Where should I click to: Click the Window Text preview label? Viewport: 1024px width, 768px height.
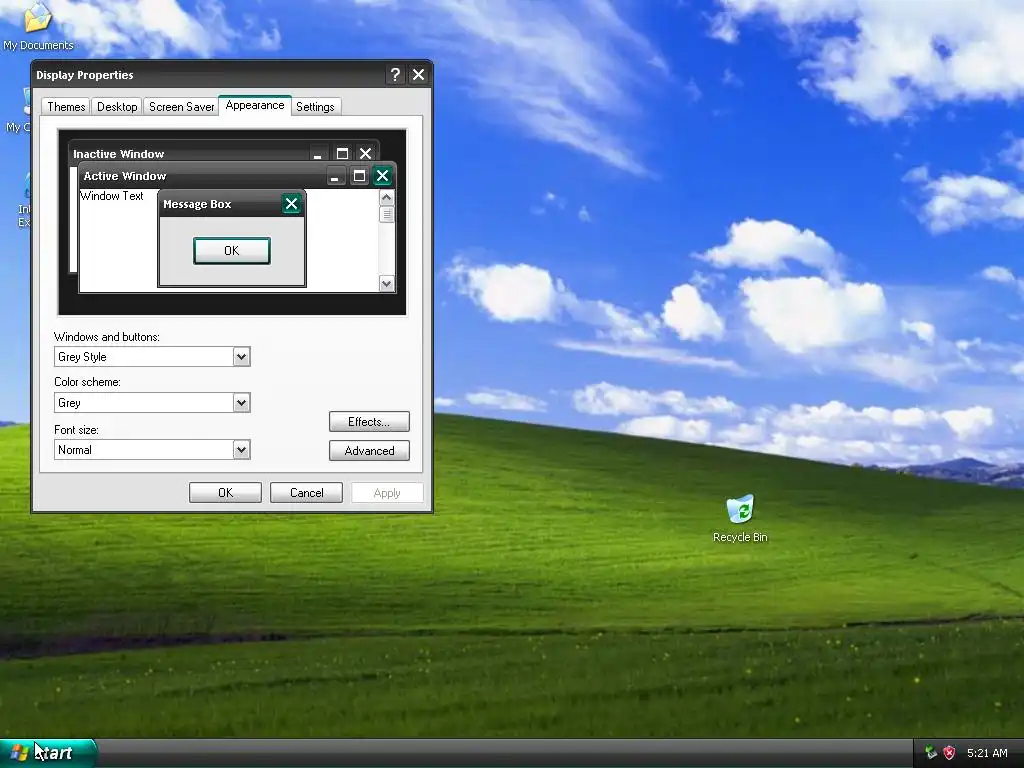(x=112, y=196)
